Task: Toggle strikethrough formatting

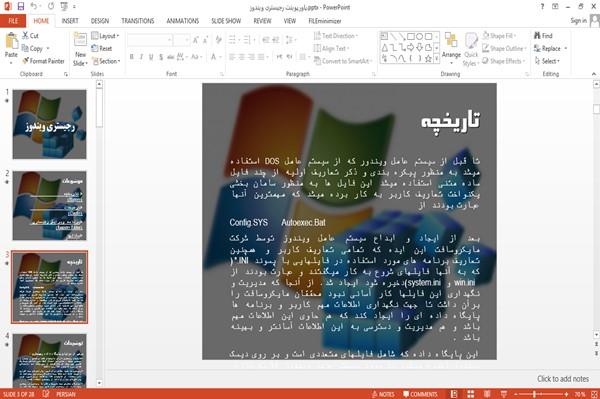Action: [171, 57]
